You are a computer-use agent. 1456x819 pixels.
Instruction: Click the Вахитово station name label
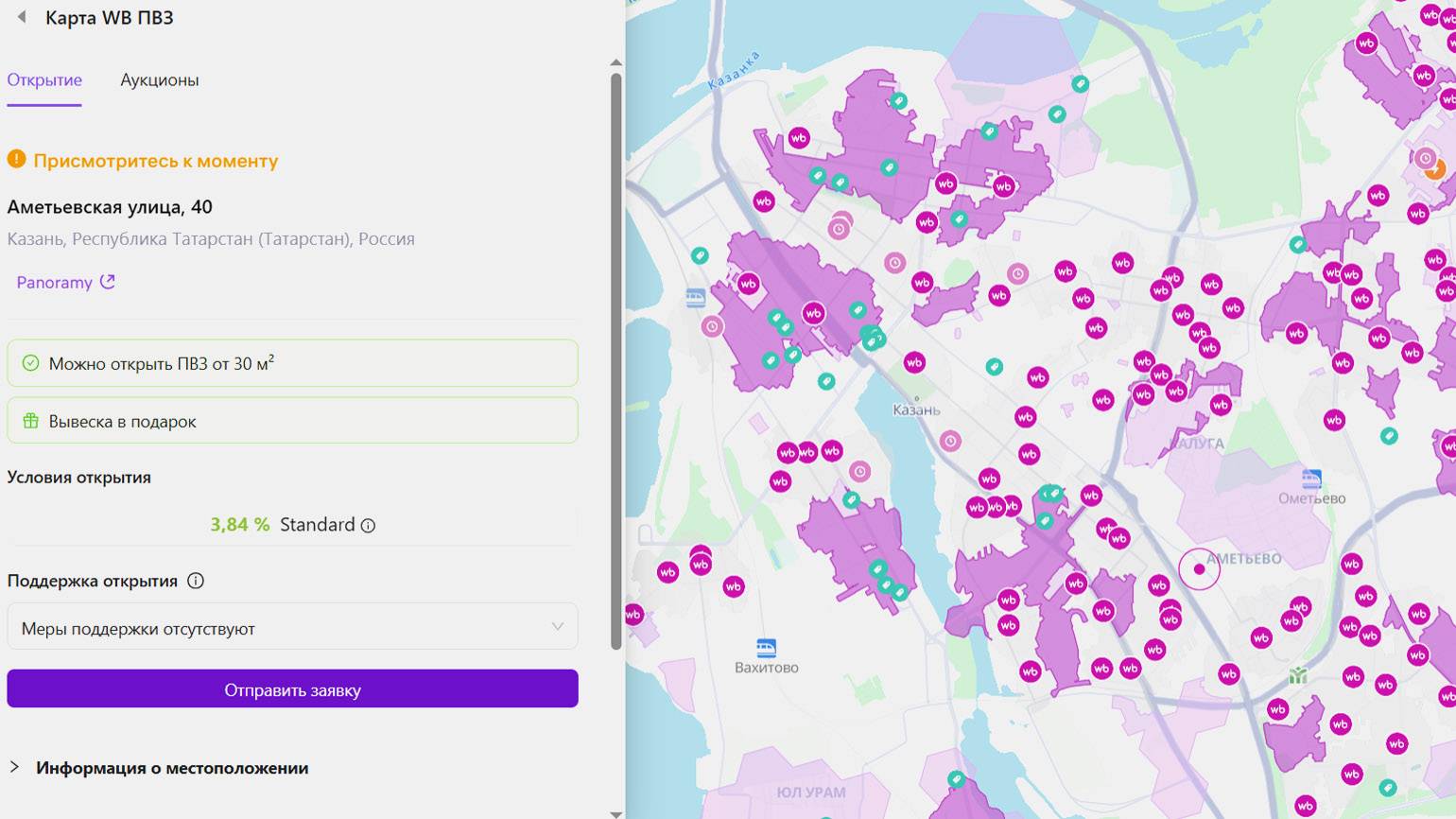767,668
